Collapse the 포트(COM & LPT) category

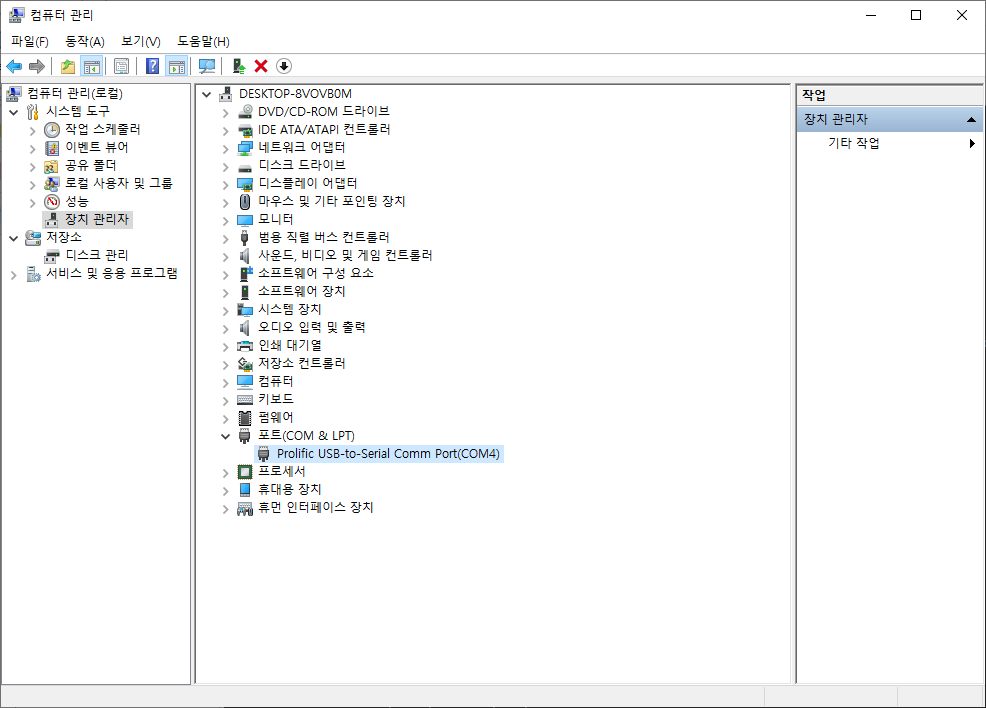tap(226, 436)
